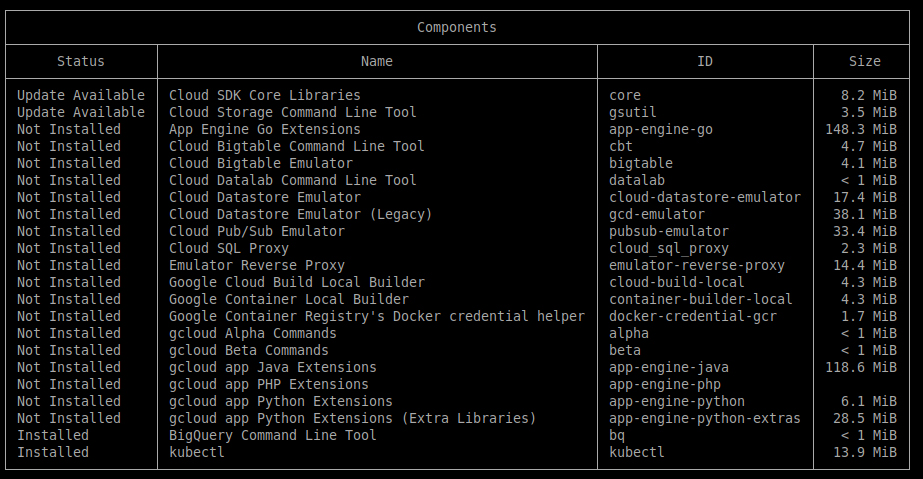Select BigQuery Command Line Tool name
This screenshot has height=479, width=923.
pos(272,435)
